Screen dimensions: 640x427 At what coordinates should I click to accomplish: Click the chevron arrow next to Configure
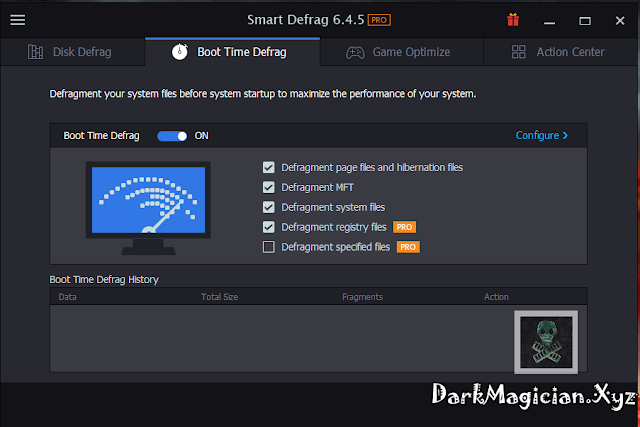coord(565,136)
